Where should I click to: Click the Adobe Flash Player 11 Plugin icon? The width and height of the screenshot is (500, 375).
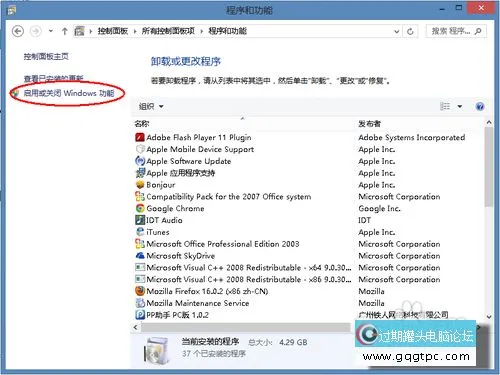pyautogui.click(x=140, y=137)
